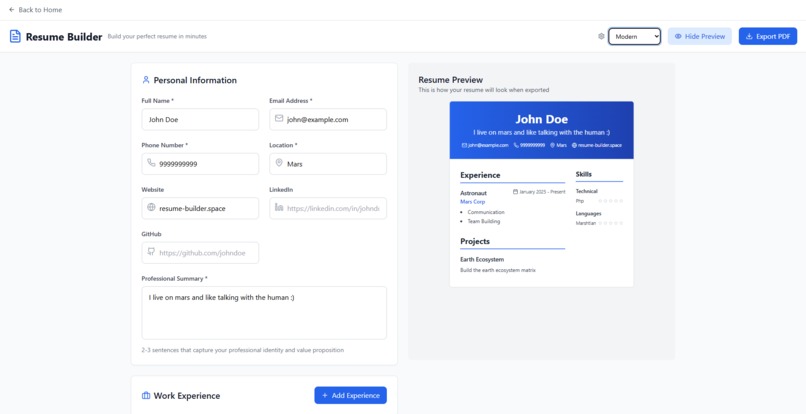Click "Build the earth ecosystem matrix" description

(x=498, y=270)
